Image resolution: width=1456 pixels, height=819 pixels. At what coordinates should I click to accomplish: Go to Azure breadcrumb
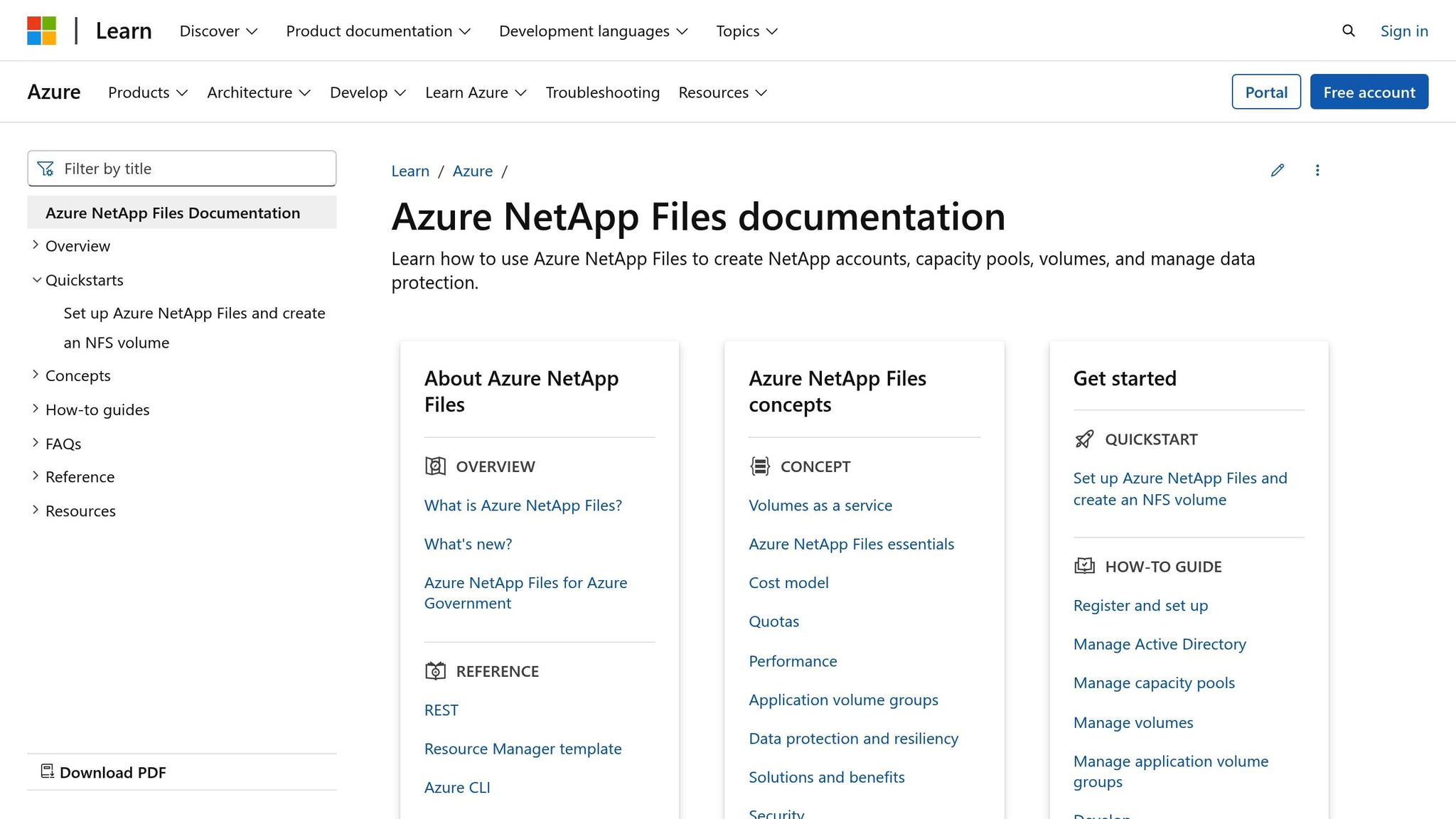(473, 171)
